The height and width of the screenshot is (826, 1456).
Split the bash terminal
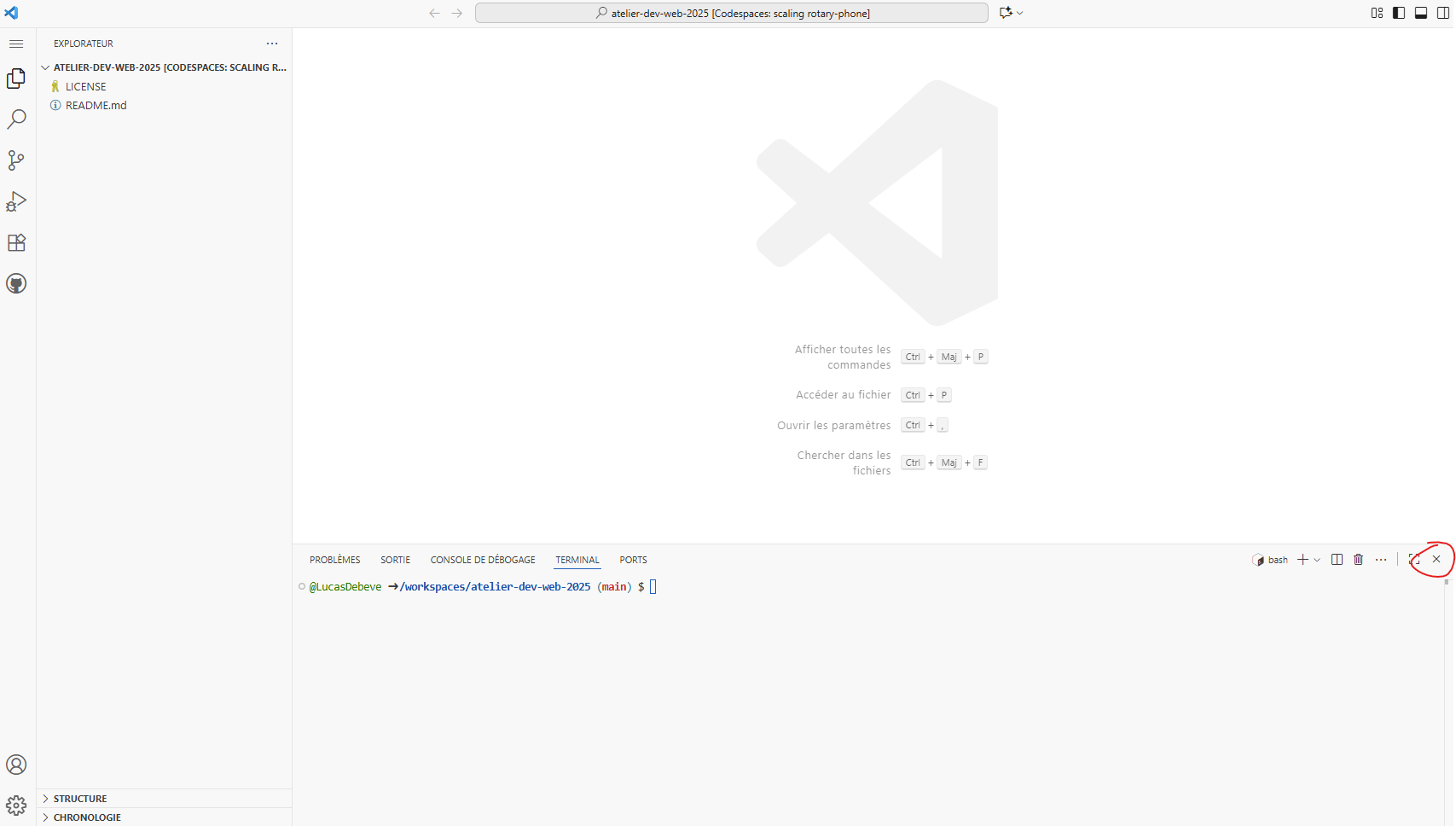pyautogui.click(x=1337, y=559)
